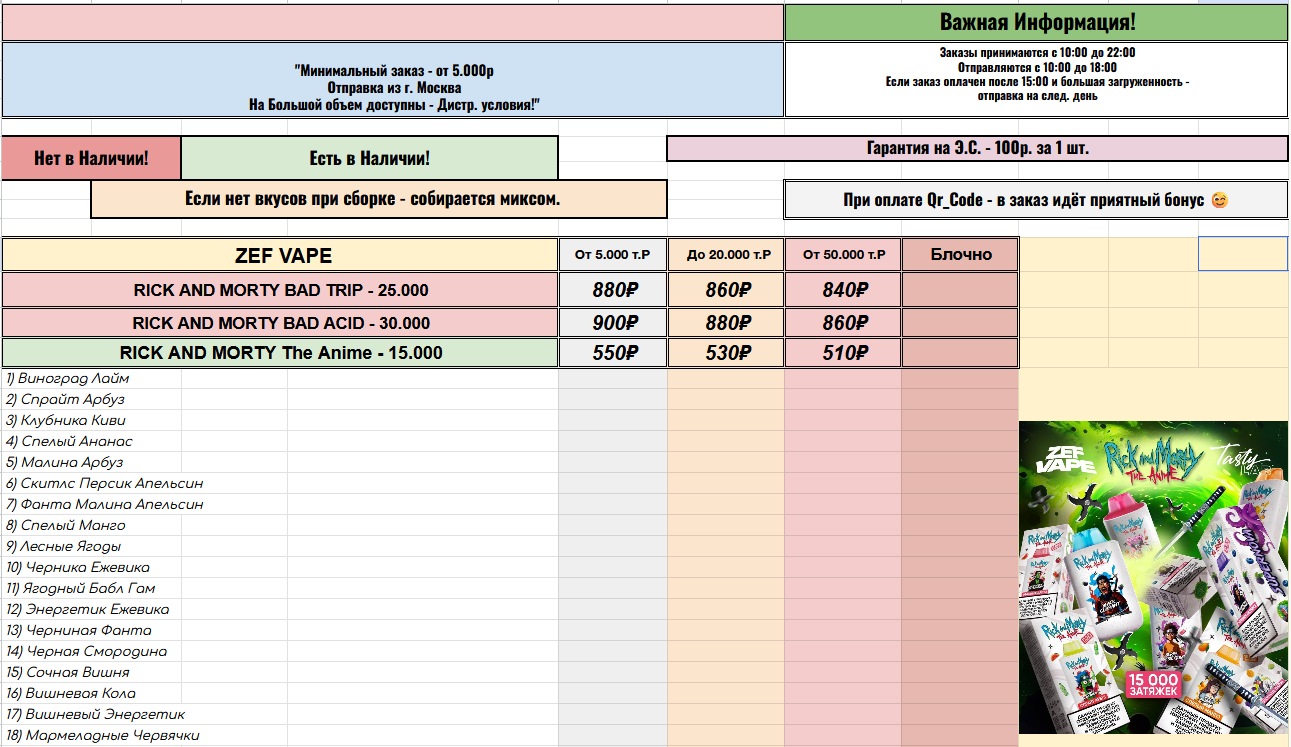Click the "При оплате Qr_Code" bonus cell
Viewport: 1291px width, 747px height.
coord(1037,199)
